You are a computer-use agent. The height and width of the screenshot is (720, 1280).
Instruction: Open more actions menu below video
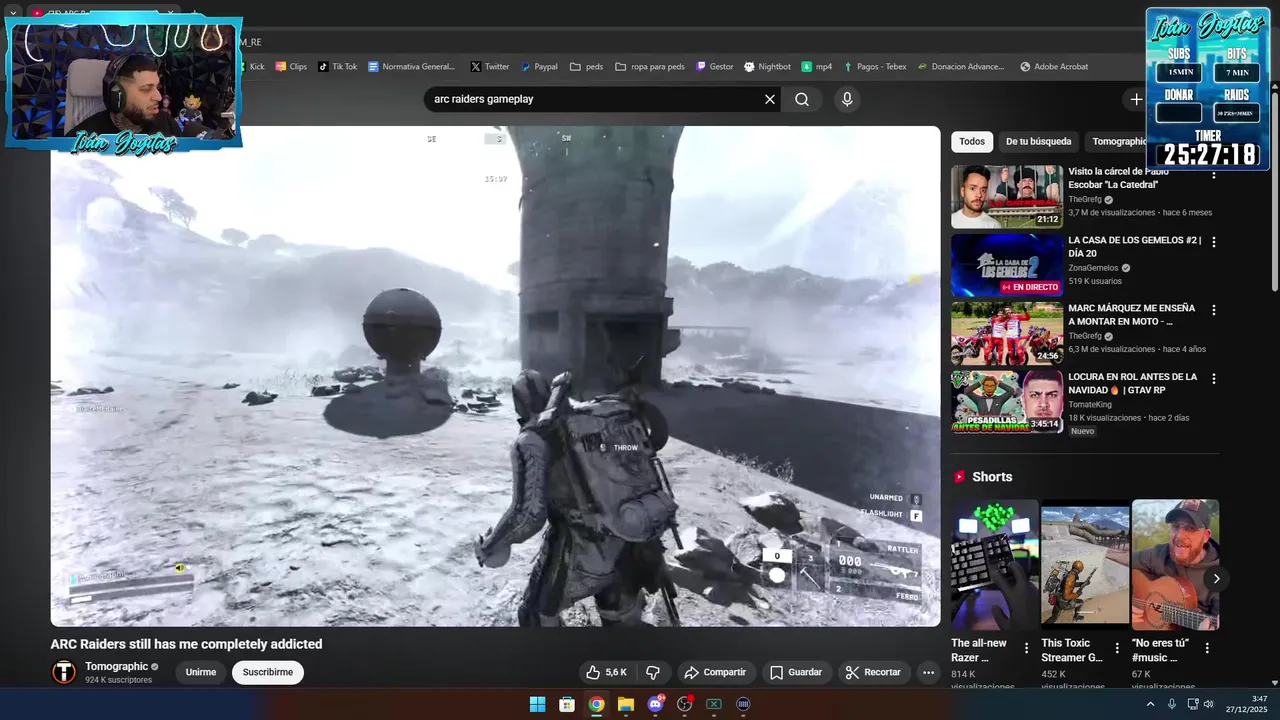point(928,672)
